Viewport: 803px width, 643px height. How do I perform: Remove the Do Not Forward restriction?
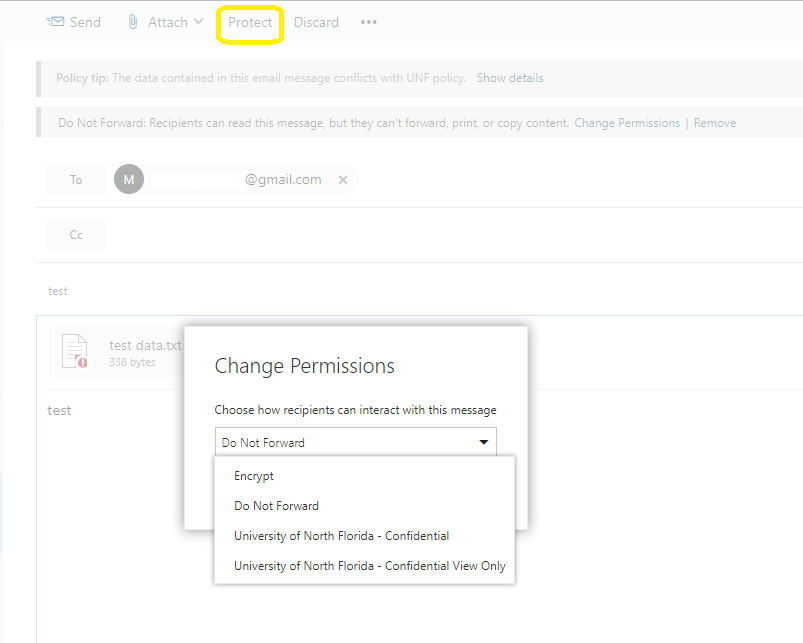click(x=715, y=123)
